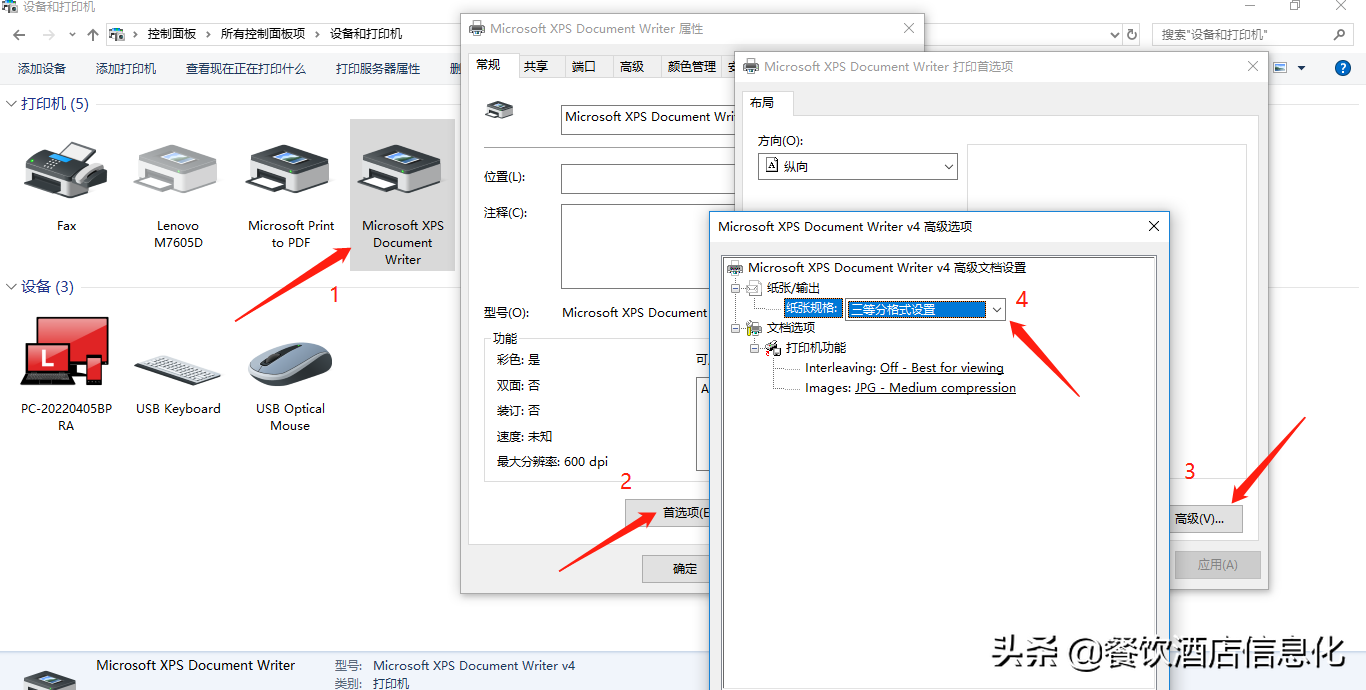Select the Fax printer icon
The height and width of the screenshot is (690, 1366).
click(66, 171)
